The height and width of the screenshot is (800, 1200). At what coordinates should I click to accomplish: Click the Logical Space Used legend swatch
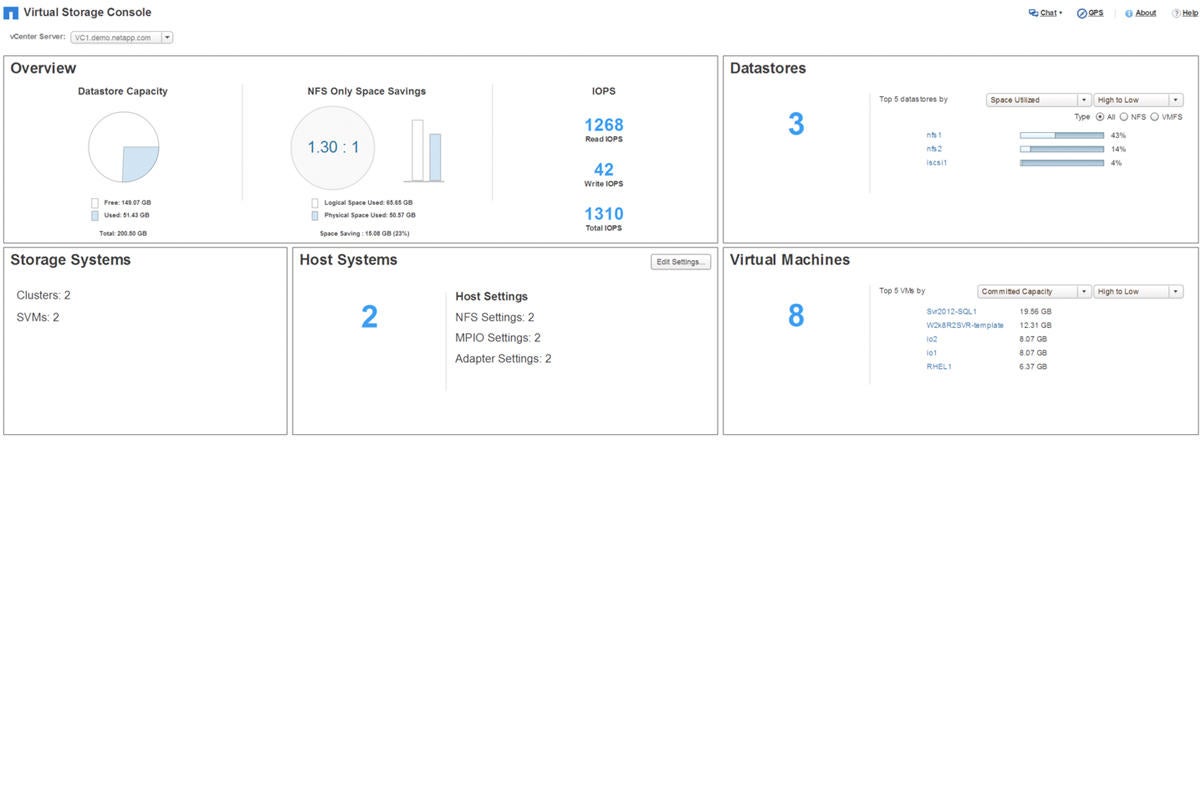315,203
